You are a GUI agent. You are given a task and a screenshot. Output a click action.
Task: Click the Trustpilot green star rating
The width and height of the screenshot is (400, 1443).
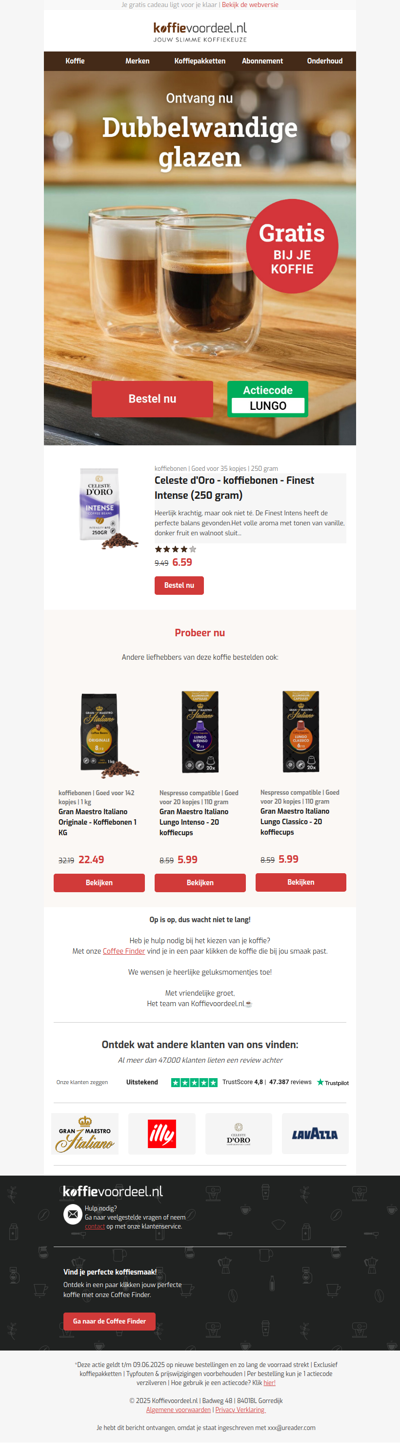click(x=194, y=1082)
